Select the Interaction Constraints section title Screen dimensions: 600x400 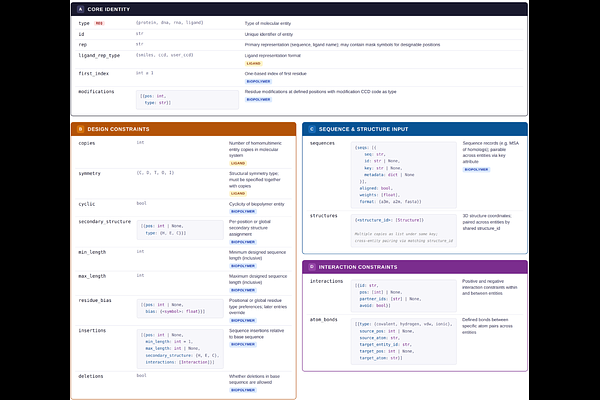(358, 267)
